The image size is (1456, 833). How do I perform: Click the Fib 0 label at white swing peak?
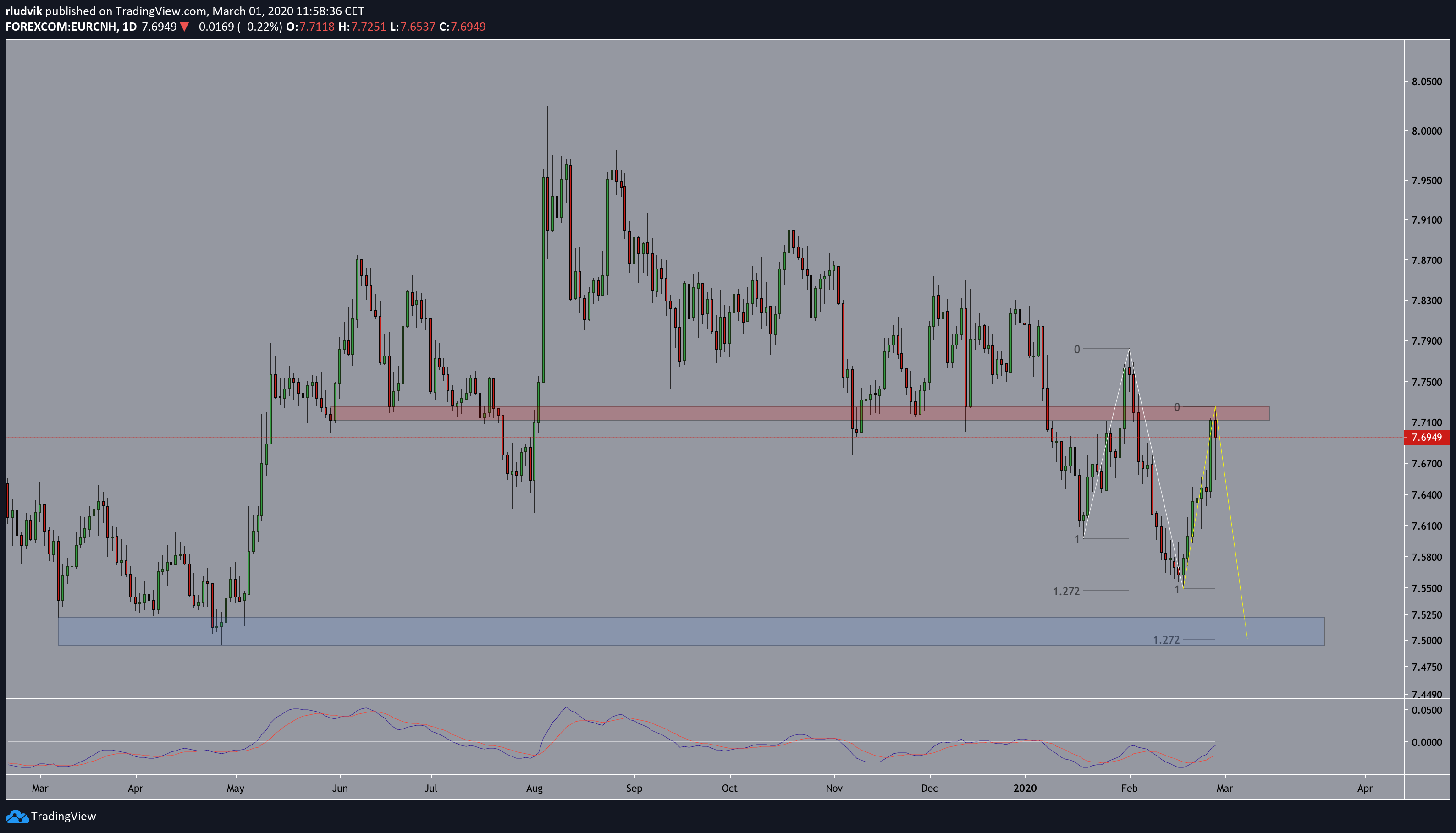1077,350
